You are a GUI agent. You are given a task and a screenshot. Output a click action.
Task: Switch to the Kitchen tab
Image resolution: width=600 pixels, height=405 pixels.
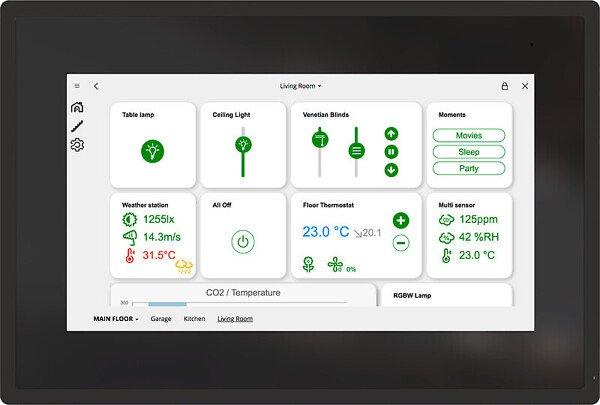[194, 319]
